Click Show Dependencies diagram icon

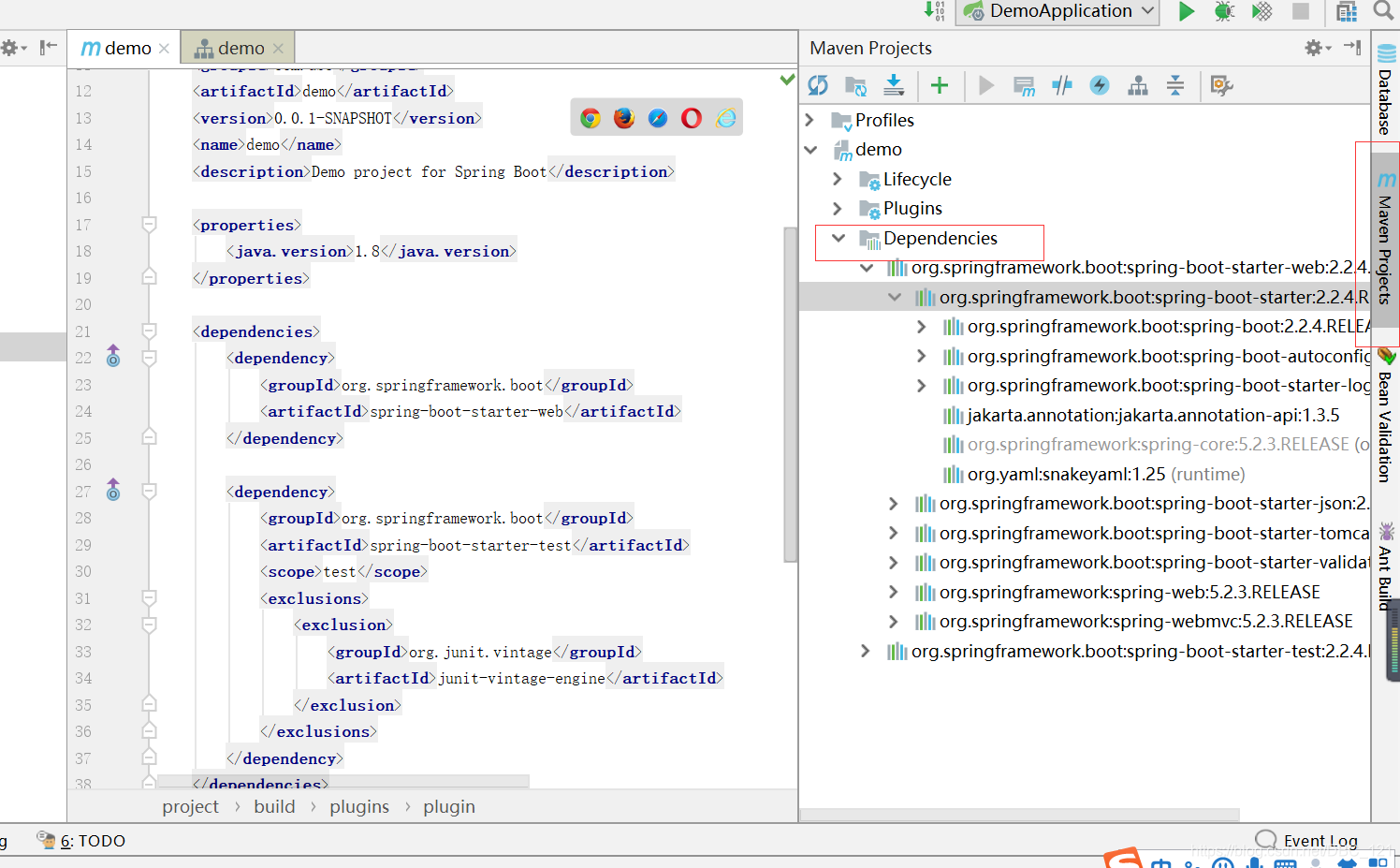1138,85
